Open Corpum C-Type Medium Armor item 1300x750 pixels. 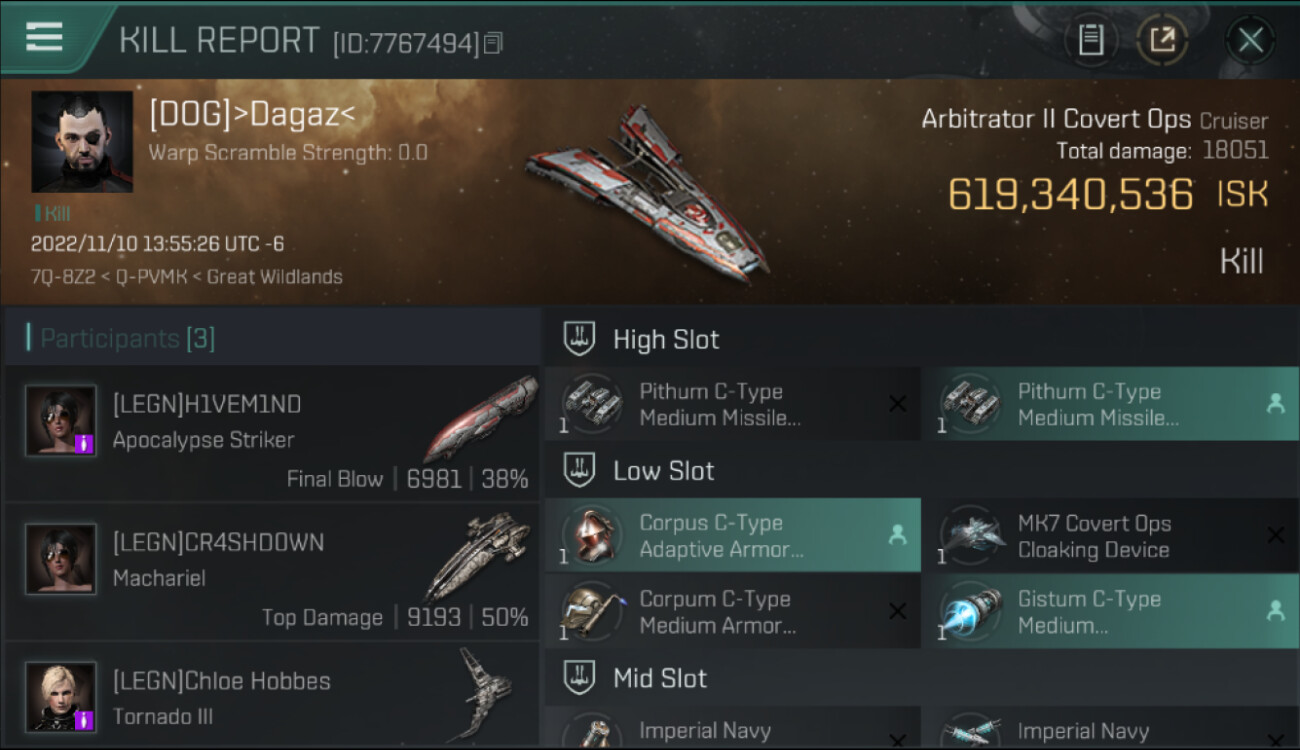(733, 611)
